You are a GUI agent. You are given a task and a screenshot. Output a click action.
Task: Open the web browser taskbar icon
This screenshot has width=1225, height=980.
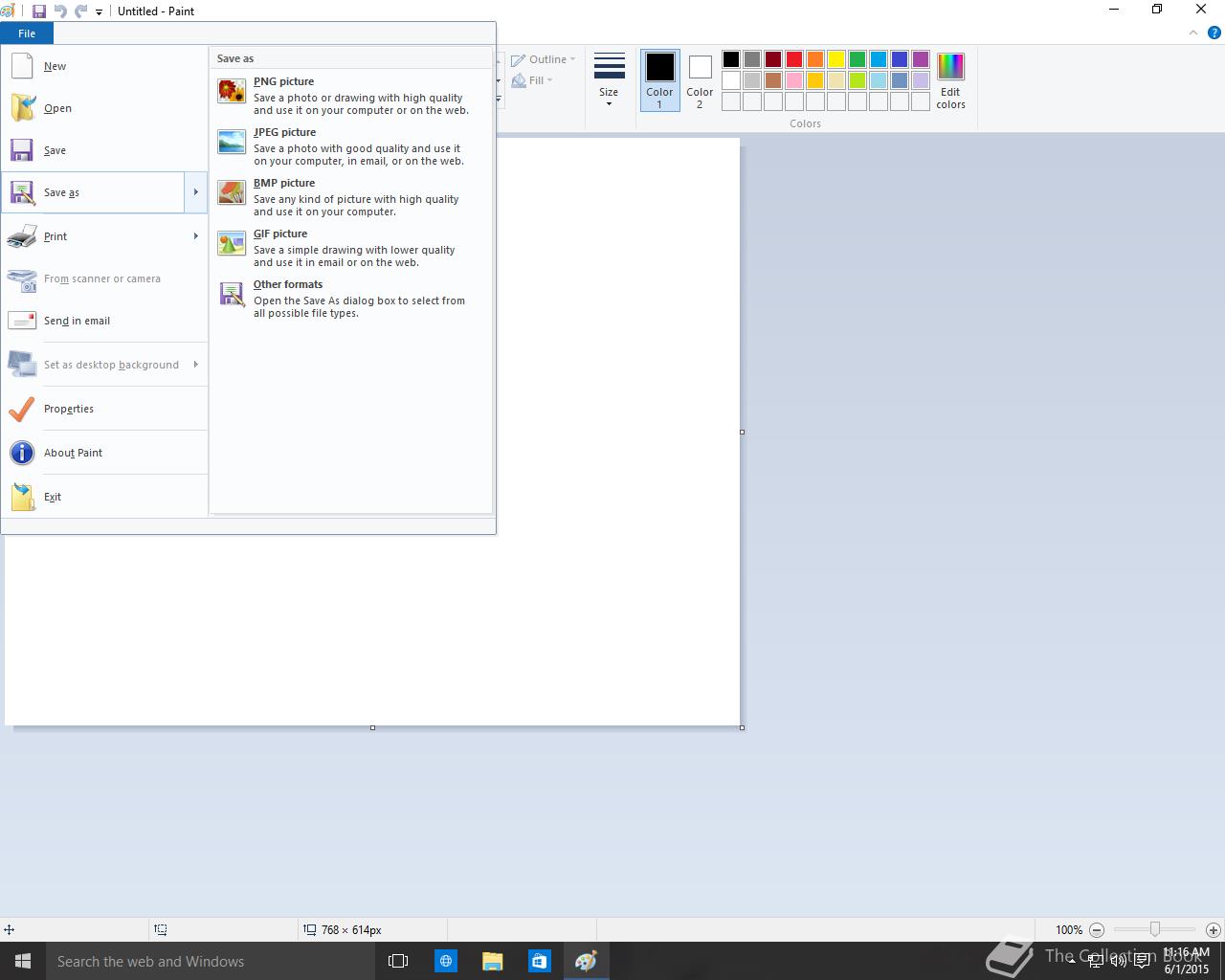pos(446,961)
